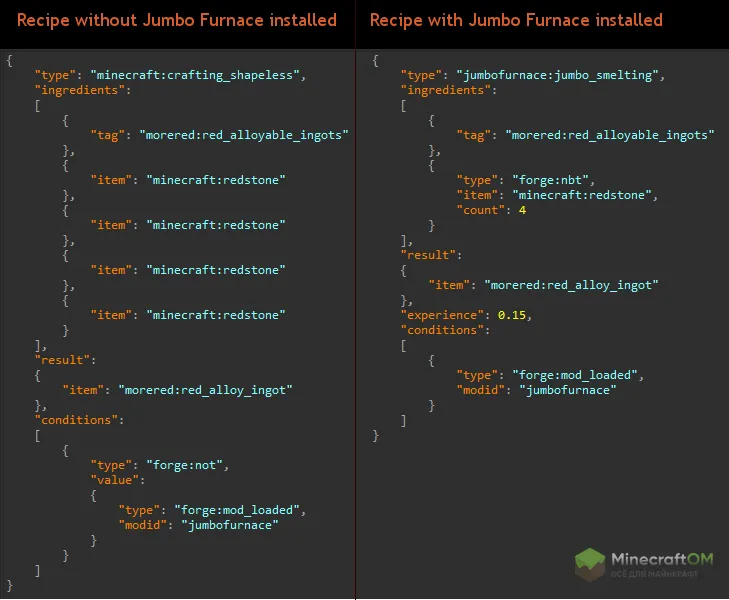Screen dimensions: 729x600
Task: Click the "conditions" key in left recipe
Action: click(76, 420)
